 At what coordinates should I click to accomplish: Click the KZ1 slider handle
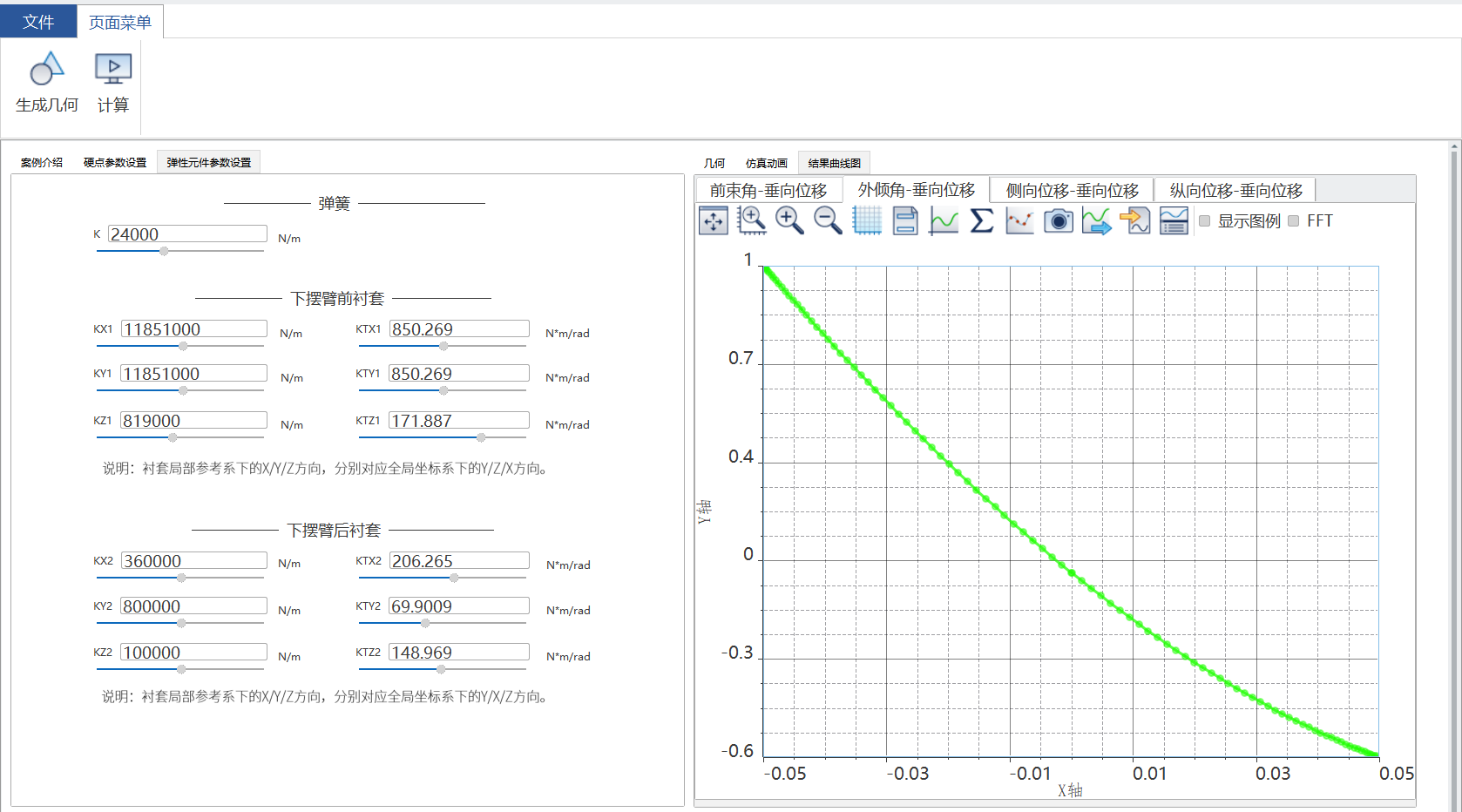(x=173, y=437)
